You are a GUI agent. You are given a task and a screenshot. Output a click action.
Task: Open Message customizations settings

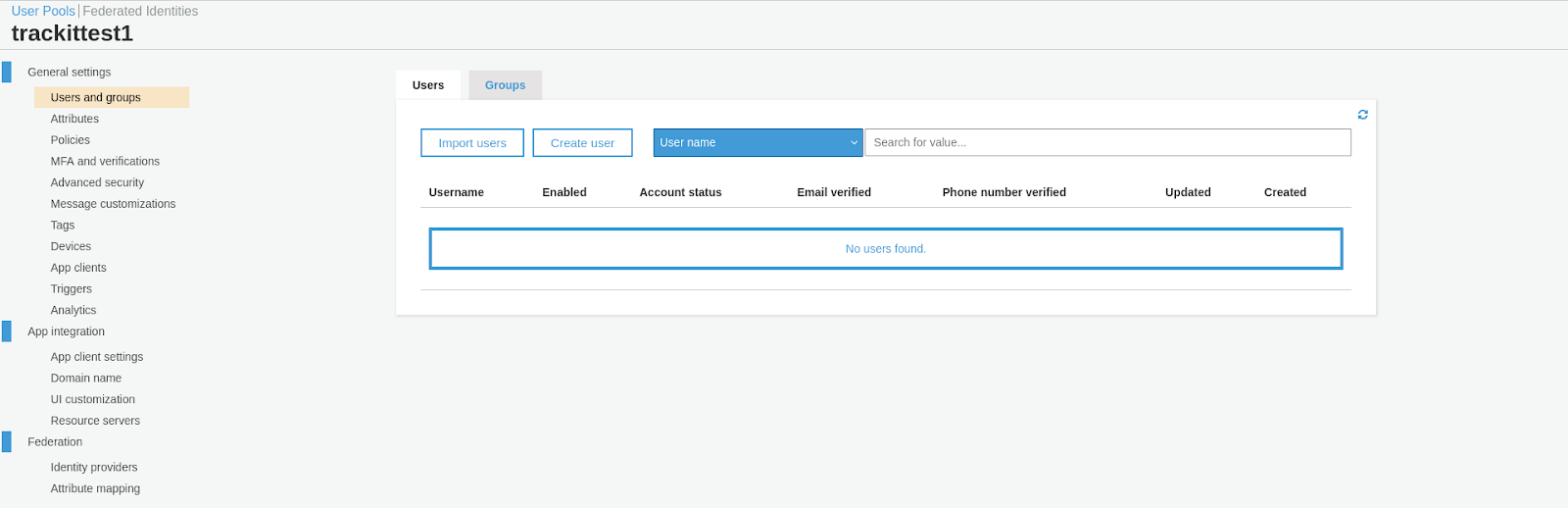(x=113, y=204)
